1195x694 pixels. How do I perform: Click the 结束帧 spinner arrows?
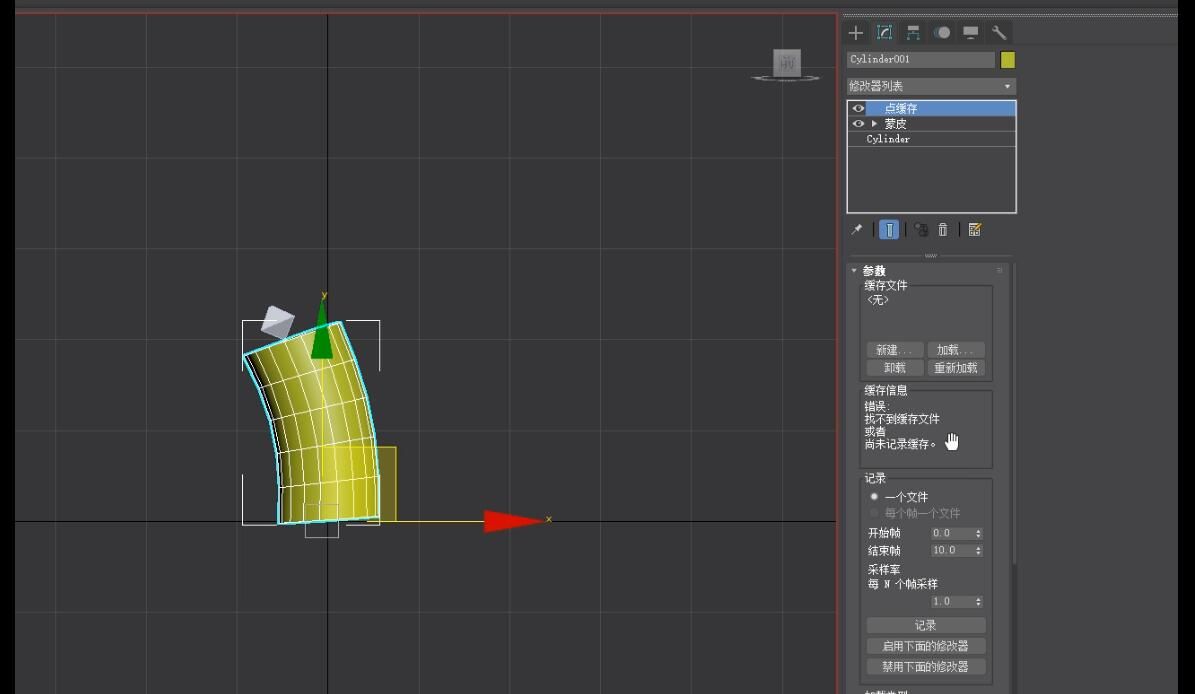(979, 550)
